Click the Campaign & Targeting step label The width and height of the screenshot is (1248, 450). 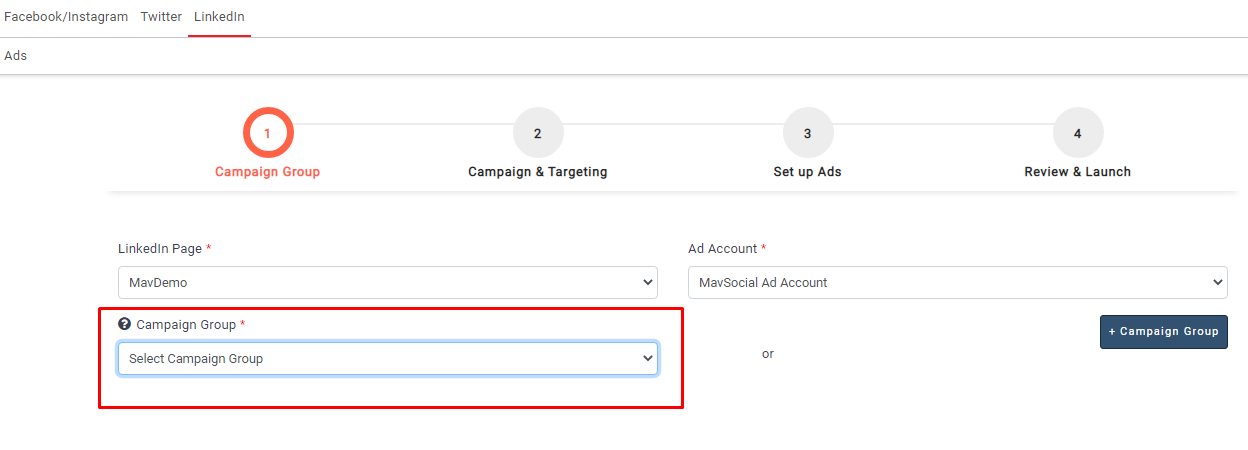coord(537,172)
